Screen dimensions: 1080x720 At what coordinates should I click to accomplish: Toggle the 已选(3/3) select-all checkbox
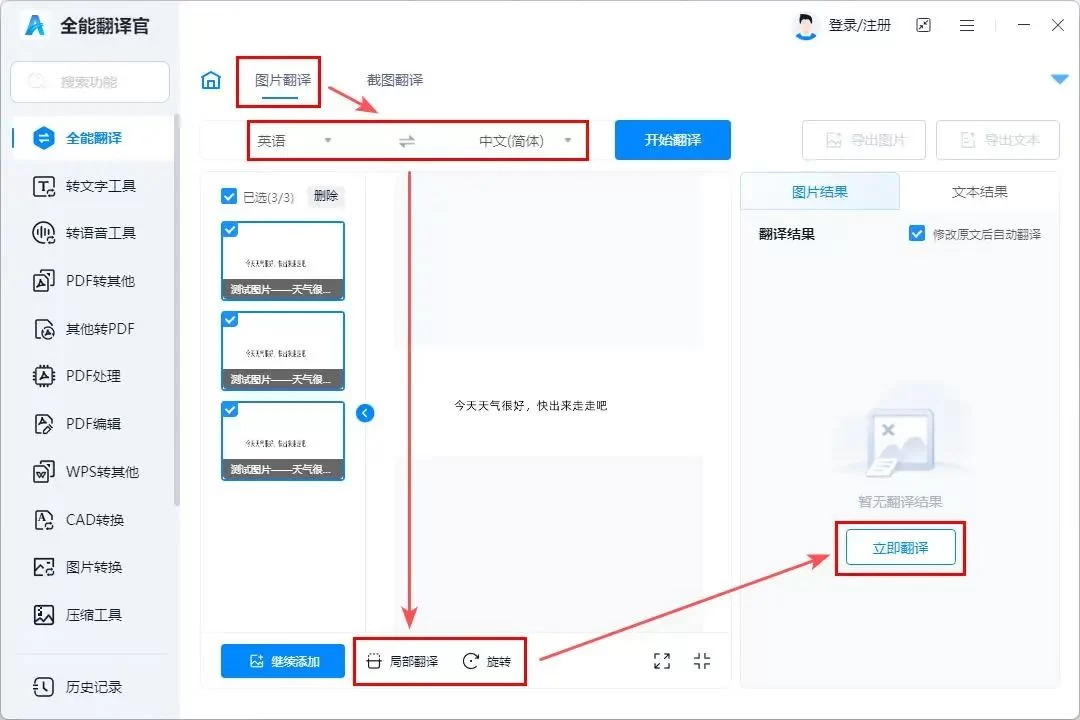tap(229, 197)
